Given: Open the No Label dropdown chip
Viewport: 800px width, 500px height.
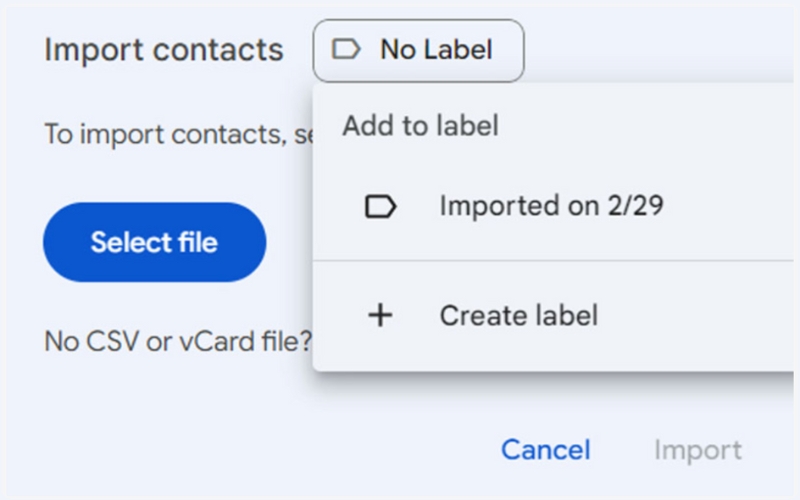Looking at the screenshot, I should (x=418, y=50).
